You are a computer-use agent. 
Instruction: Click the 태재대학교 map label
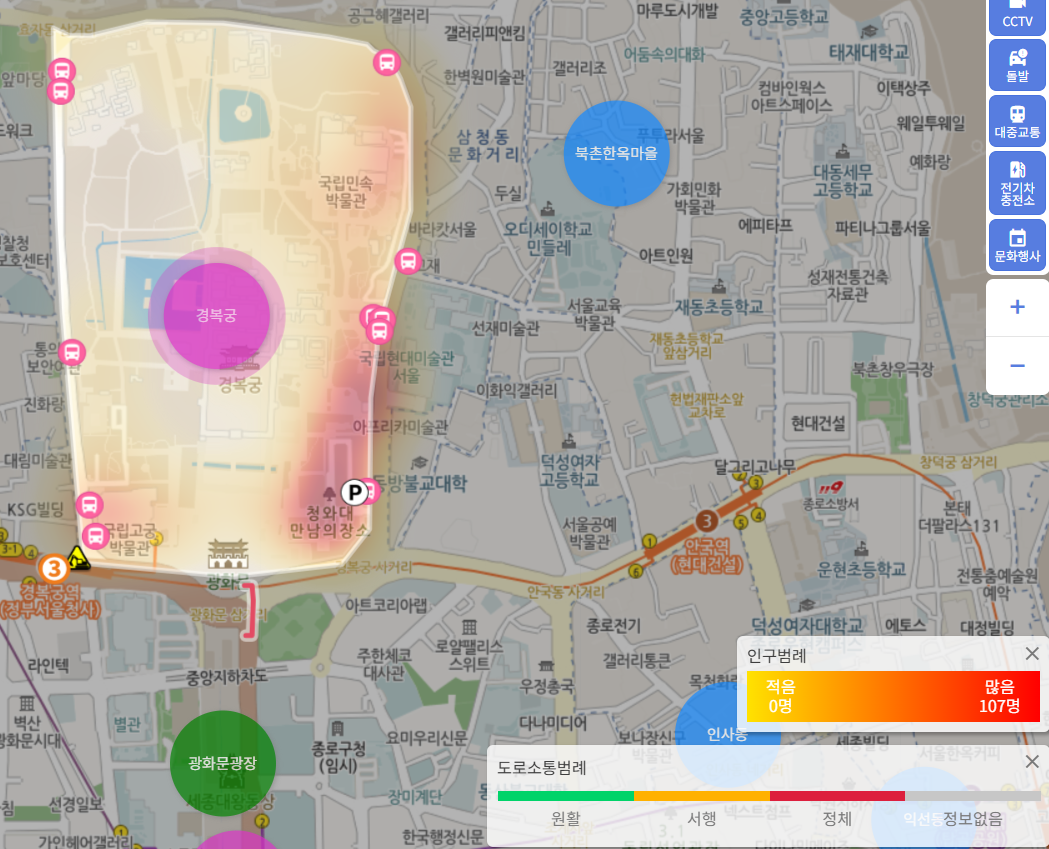tap(869, 52)
